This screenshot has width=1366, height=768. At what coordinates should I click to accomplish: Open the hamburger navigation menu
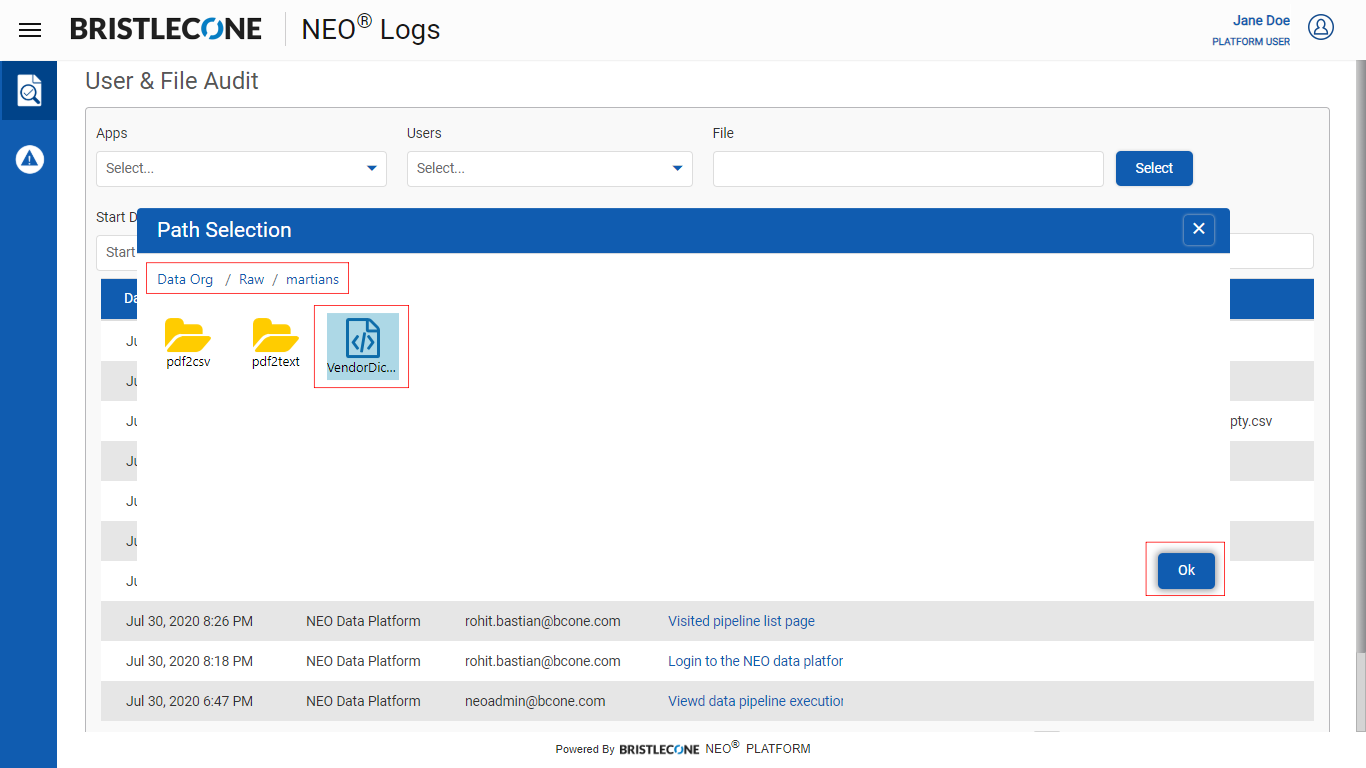30,30
